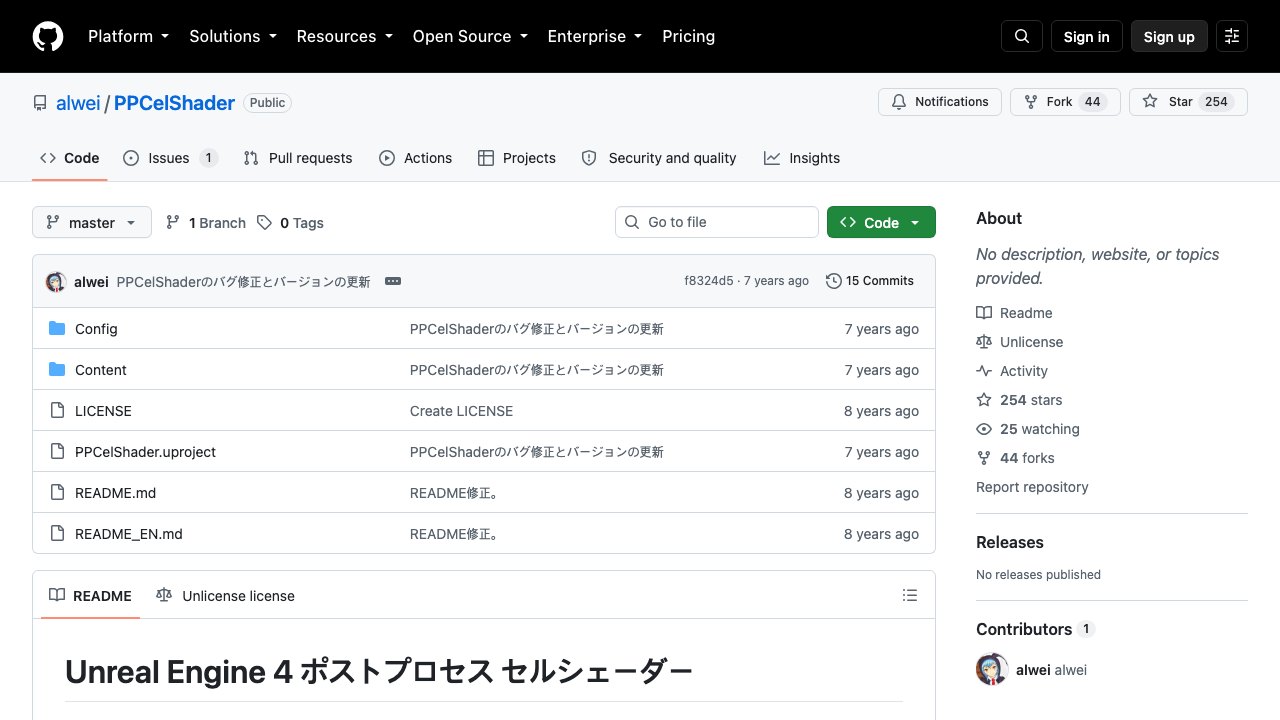The image size is (1280, 720).
Task: Open the search magnifier button
Action: pyautogui.click(x=1022, y=36)
